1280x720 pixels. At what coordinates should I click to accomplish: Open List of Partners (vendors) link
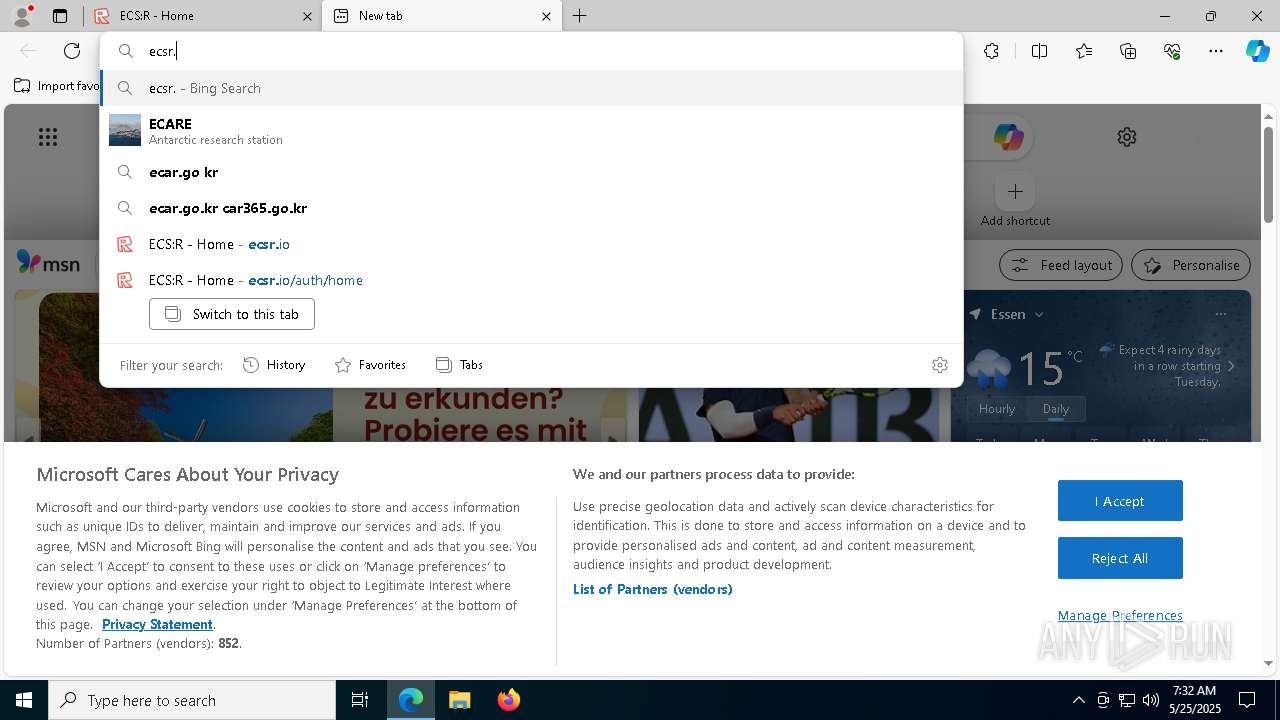pyautogui.click(x=653, y=589)
